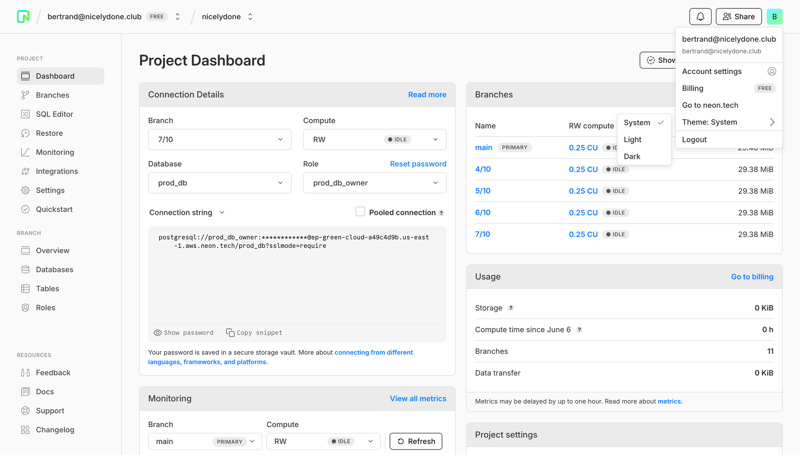The height and width of the screenshot is (455, 800).
Task: Click the Quickstart checkmark icon
Action: (25, 209)
